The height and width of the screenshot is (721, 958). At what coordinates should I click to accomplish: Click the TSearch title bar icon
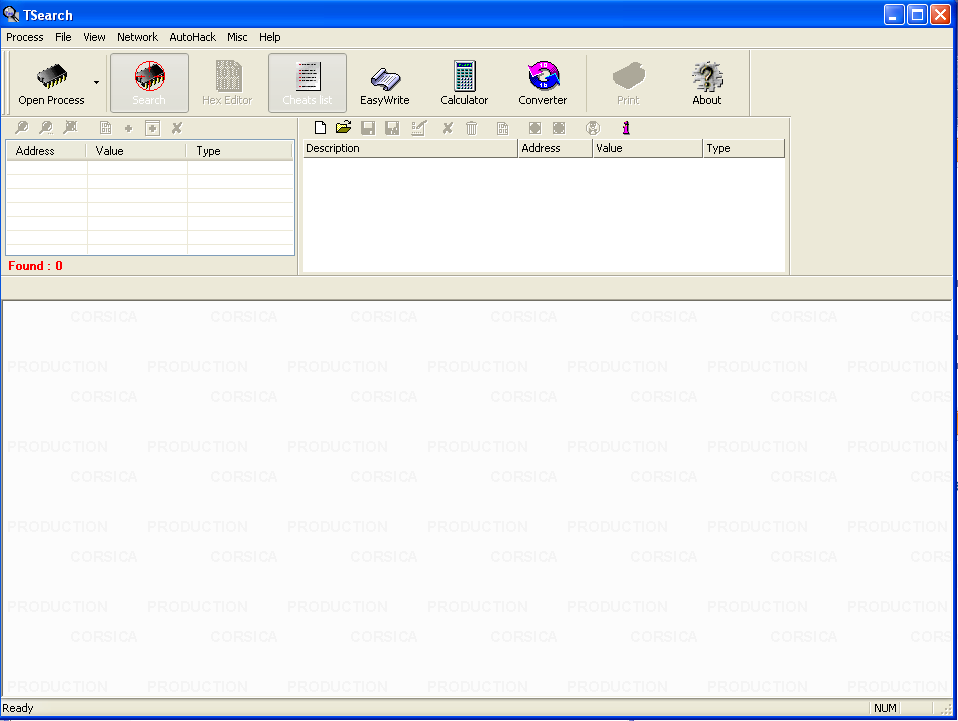click(11, 14)
